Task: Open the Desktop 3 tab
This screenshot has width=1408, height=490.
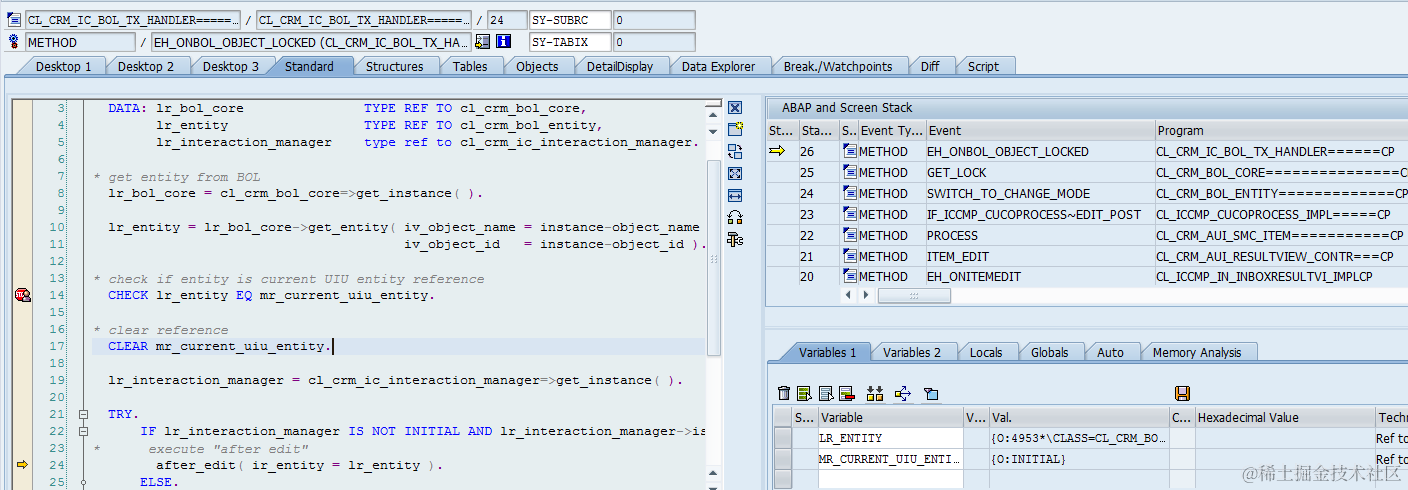Action: pyautogui.click(x=231, y=66)
